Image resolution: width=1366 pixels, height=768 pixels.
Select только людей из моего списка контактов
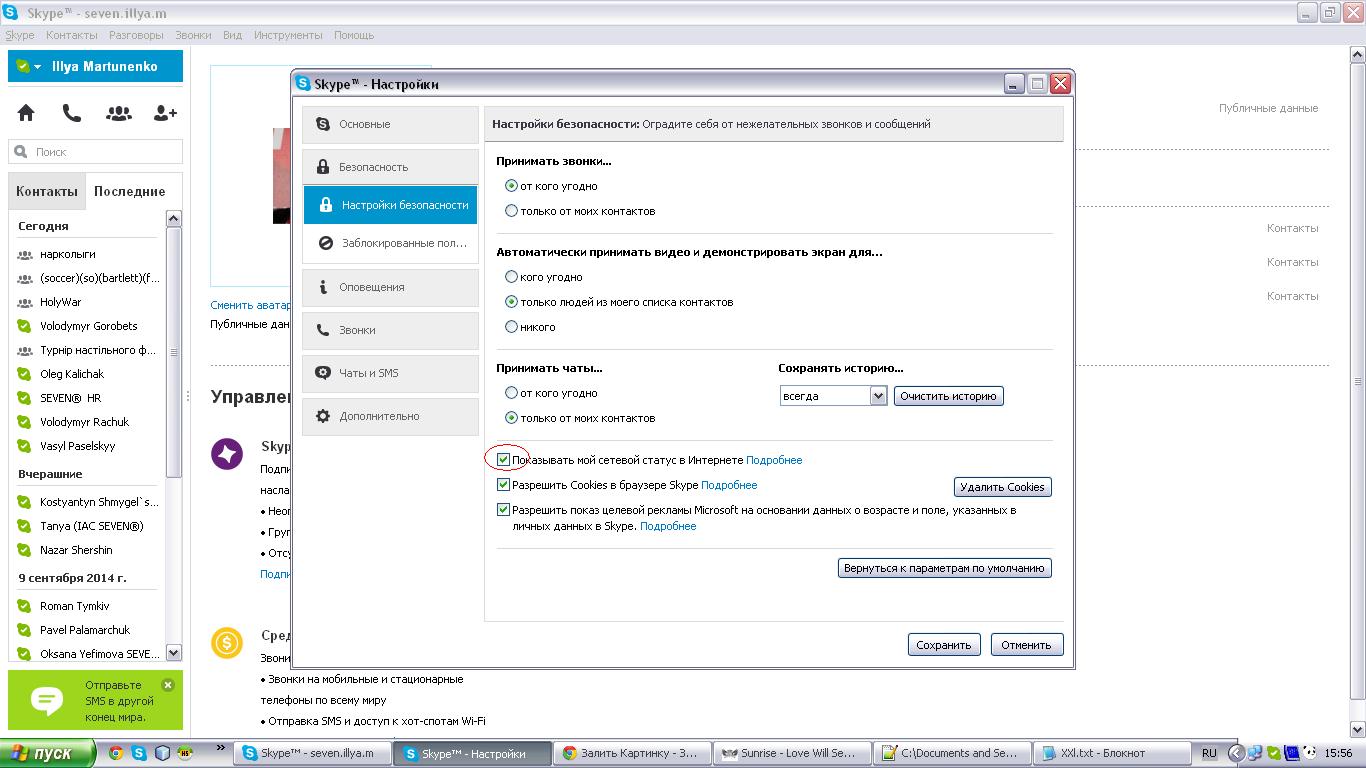pyautogui.click(x=512, y=302)
